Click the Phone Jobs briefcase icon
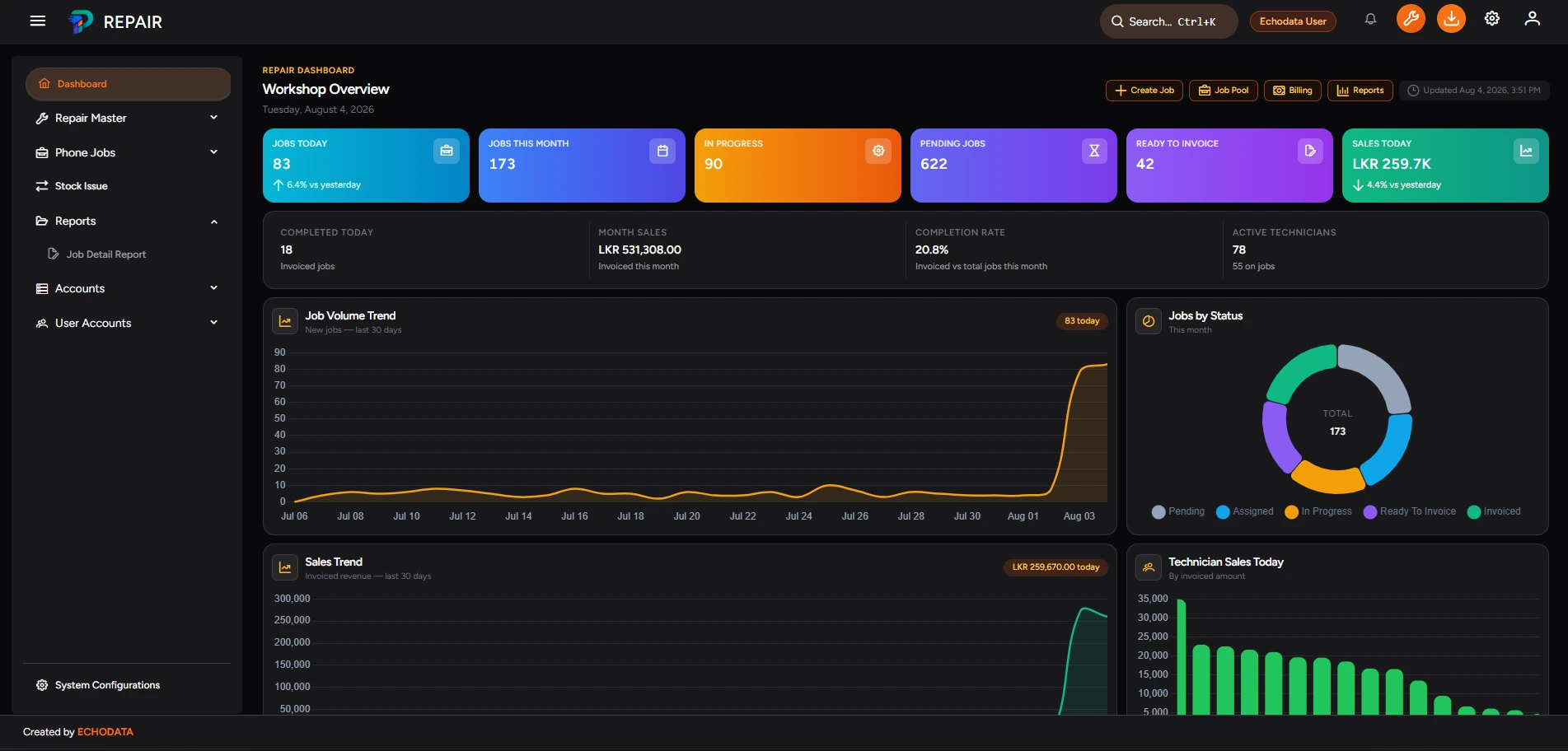This screenshot has height=751, width=1568. coord(42,153)
